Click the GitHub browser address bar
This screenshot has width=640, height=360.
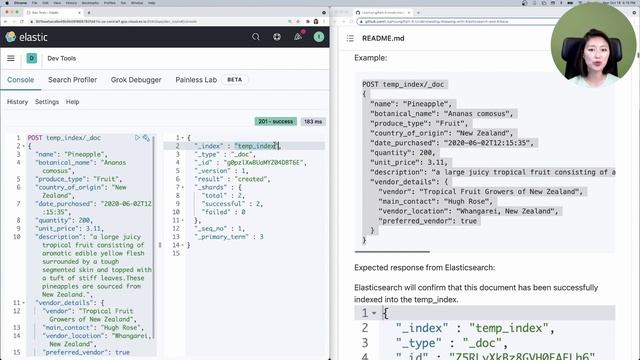coord(453,21)
